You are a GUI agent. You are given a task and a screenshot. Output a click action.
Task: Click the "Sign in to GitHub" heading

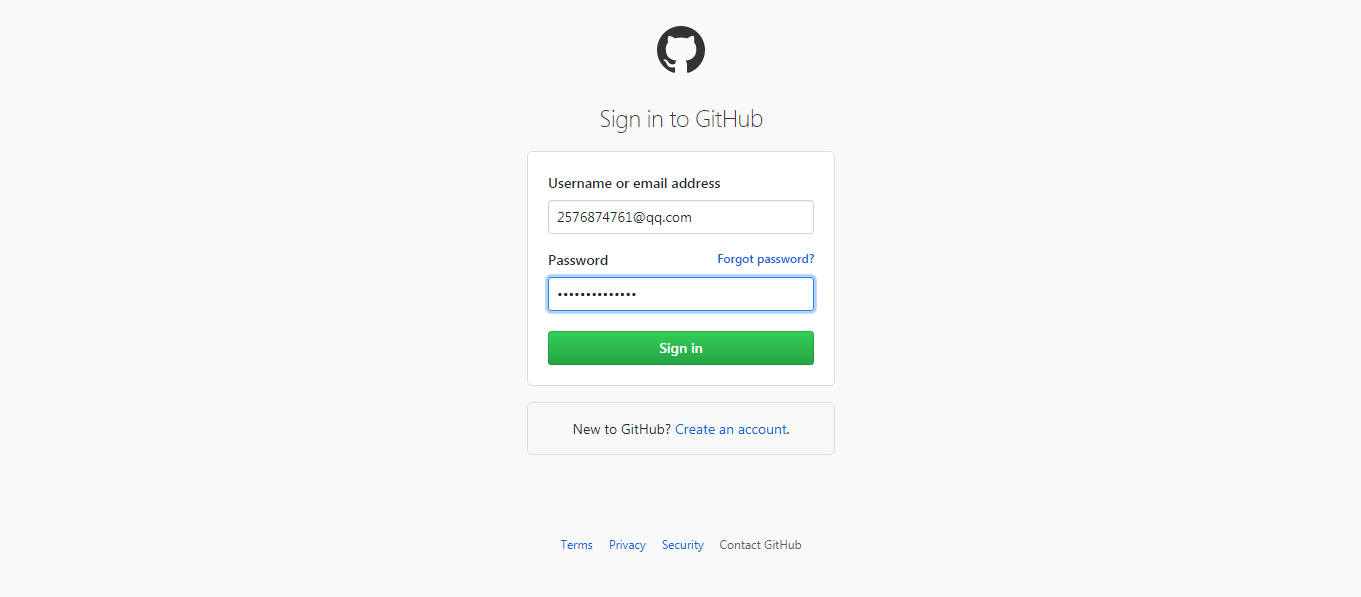[x=681, y=119]
